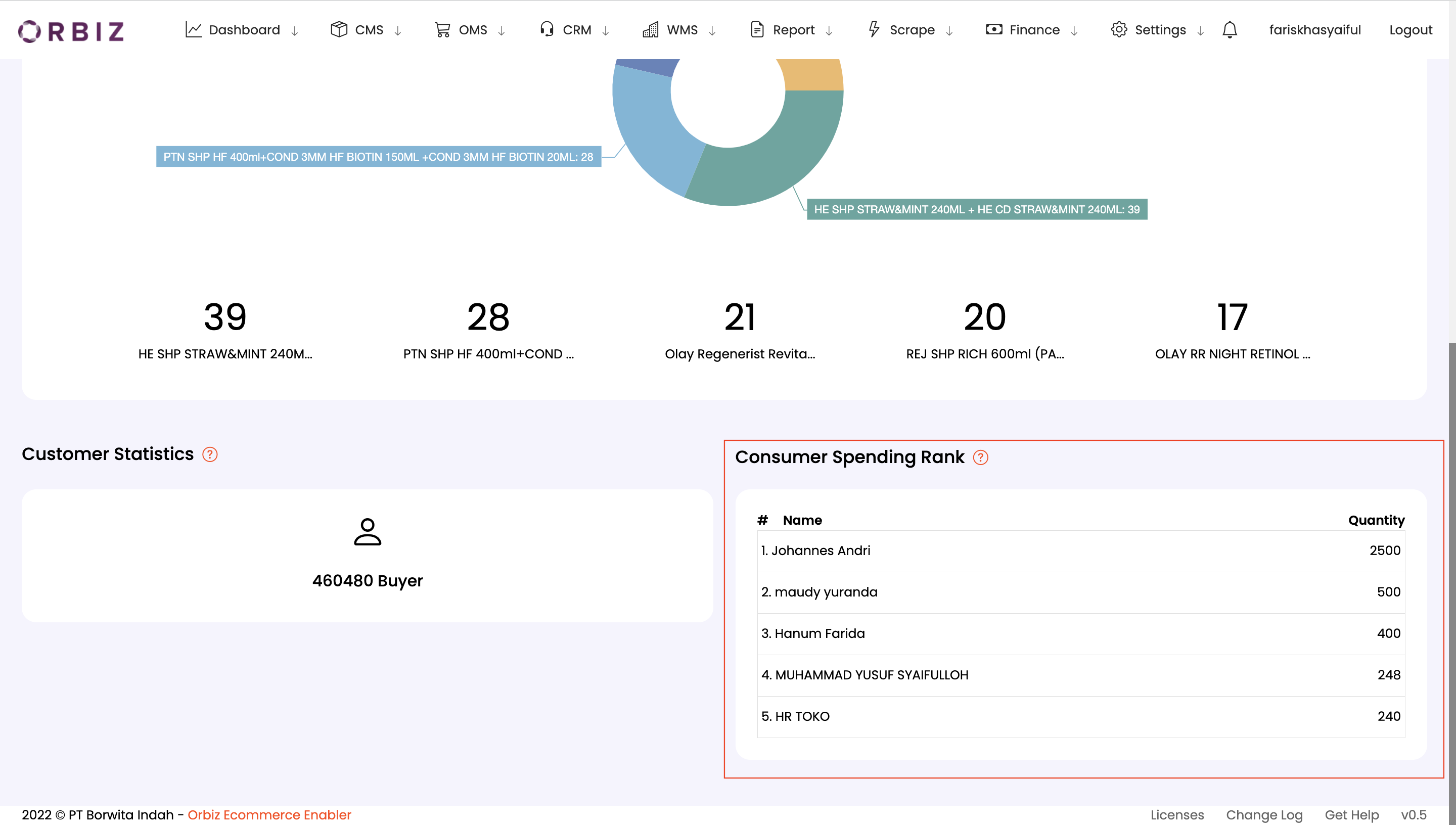Open the Change Log link

1265,814
